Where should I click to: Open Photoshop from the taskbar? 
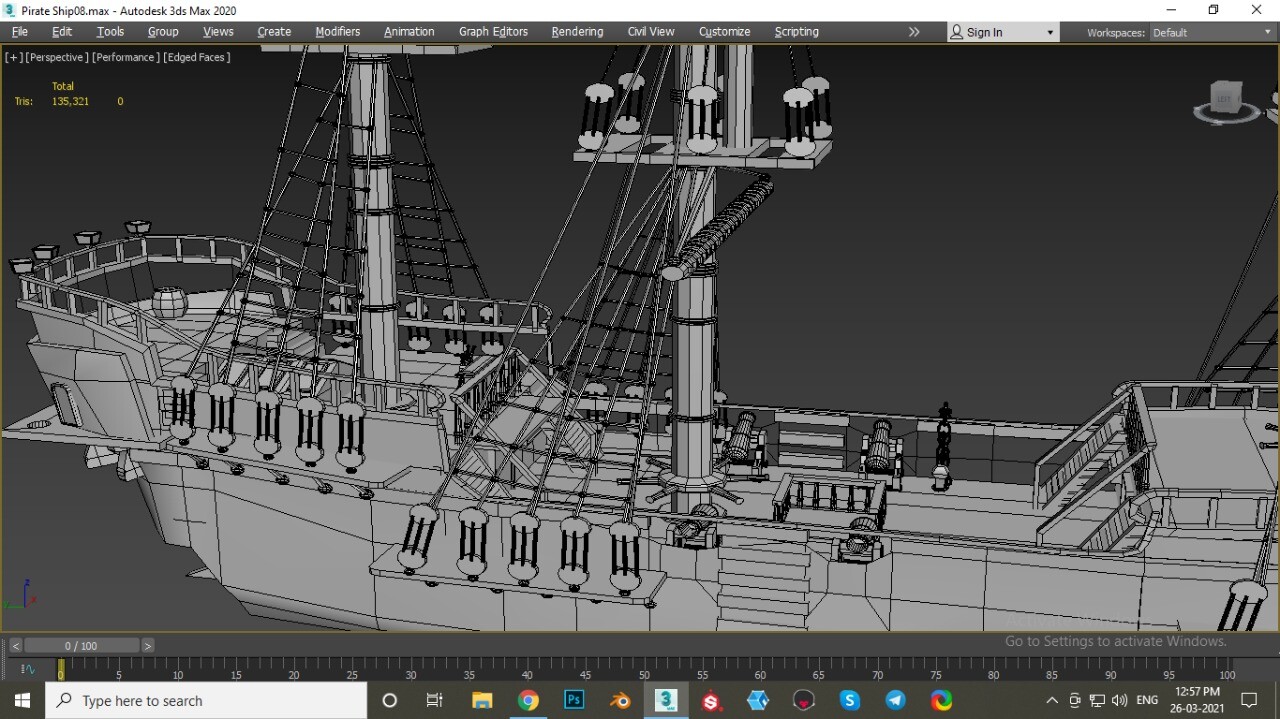point(574,701)
